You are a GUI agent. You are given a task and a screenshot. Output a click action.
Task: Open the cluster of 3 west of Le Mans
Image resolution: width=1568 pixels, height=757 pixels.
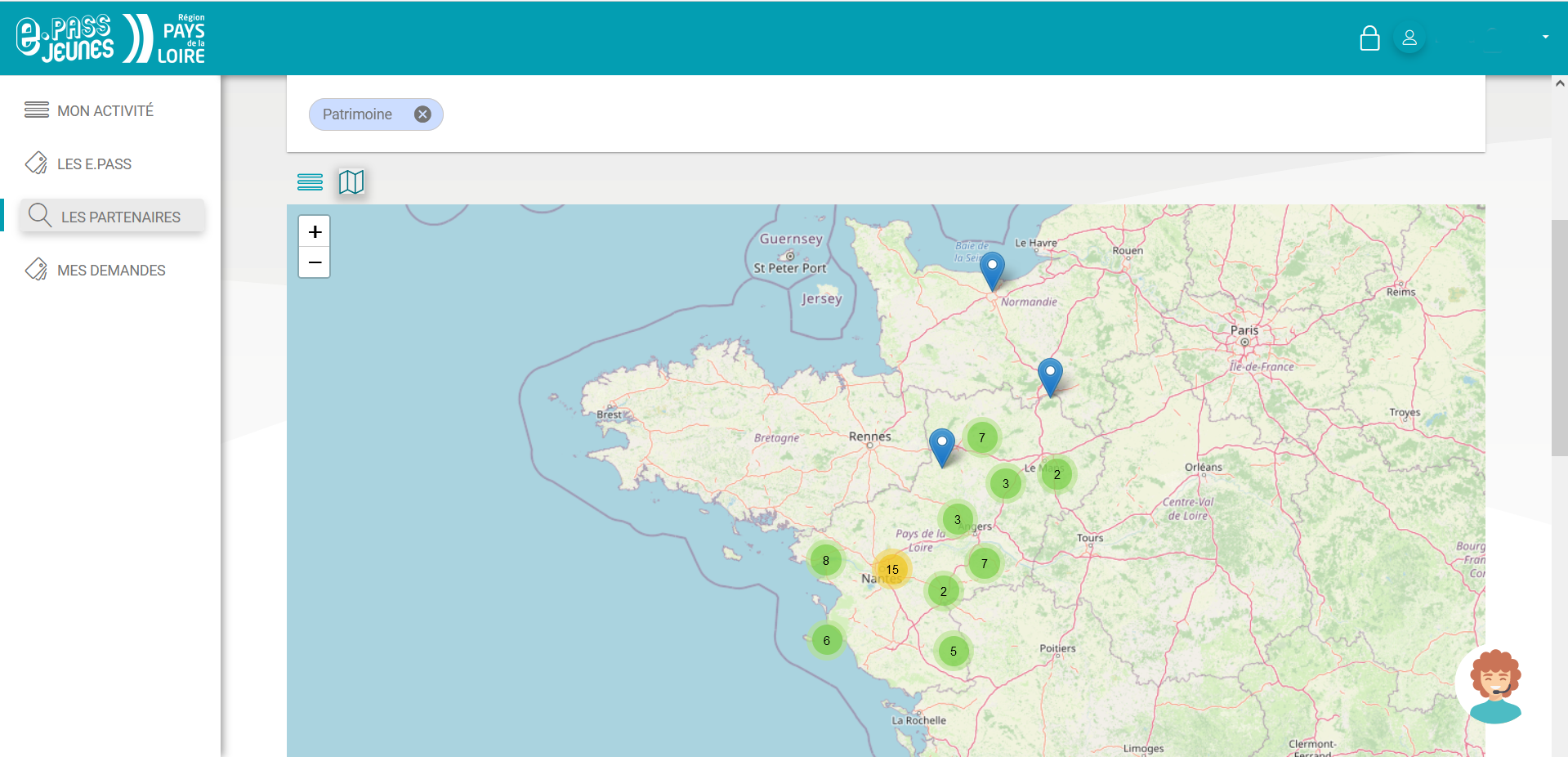[x=1006, y=483]
